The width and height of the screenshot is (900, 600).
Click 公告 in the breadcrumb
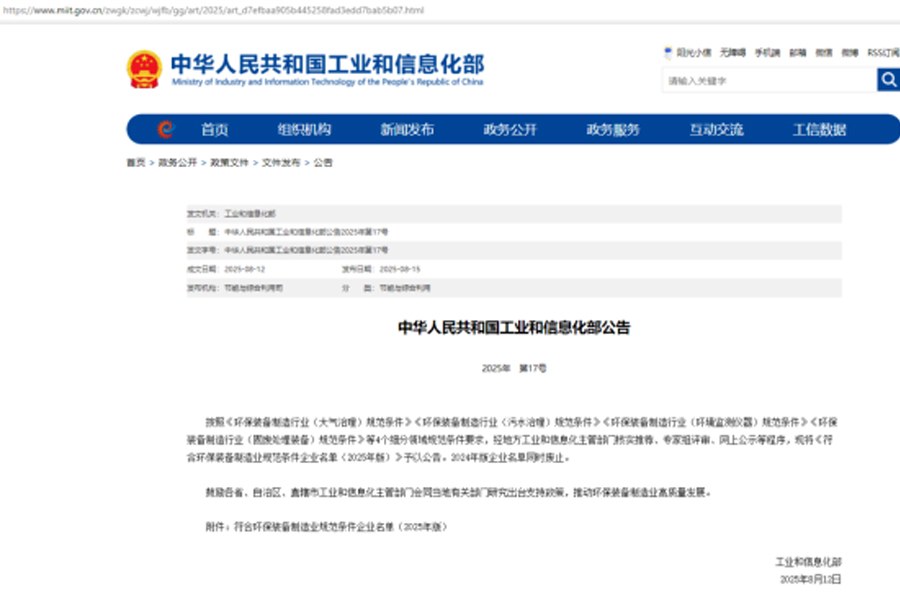click(323, 162)
